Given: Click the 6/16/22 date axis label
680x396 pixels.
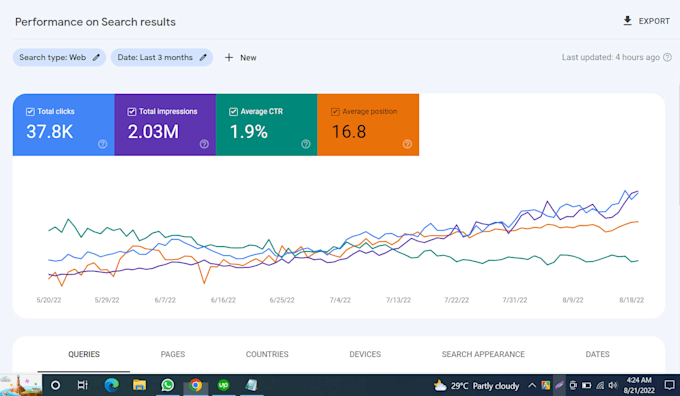Looking at the screenshot, I should pyautogui.click(x=223, y=300).
